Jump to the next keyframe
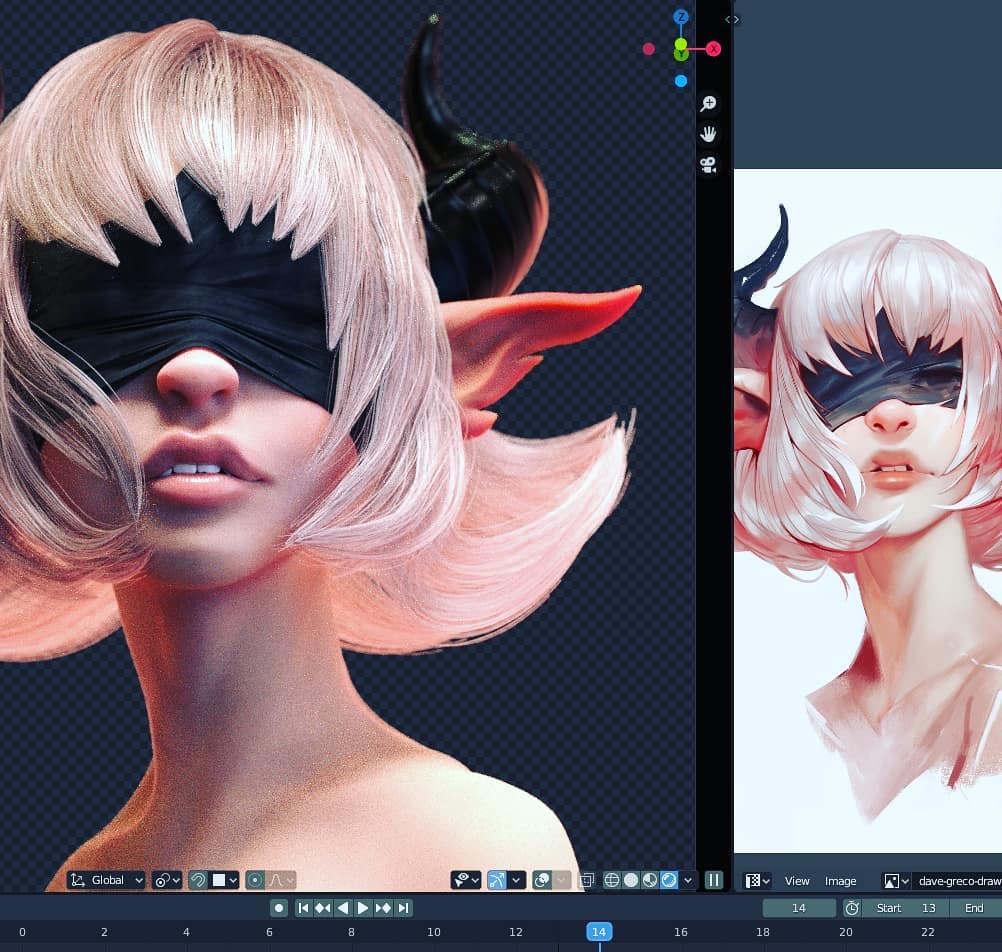This screenshot has width=1002, height=952. 383,908
